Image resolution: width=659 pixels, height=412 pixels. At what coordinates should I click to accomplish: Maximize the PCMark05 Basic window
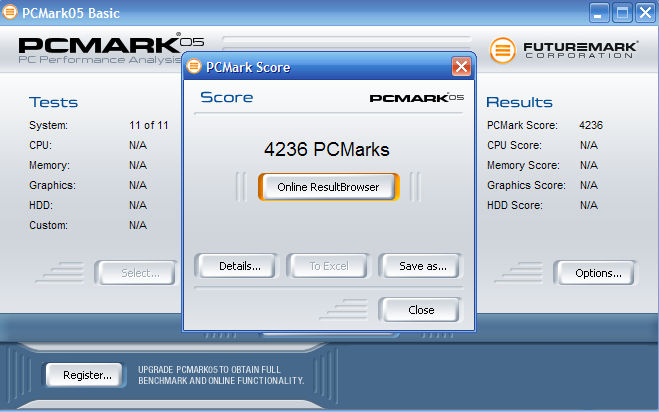(x=622, y=12)
